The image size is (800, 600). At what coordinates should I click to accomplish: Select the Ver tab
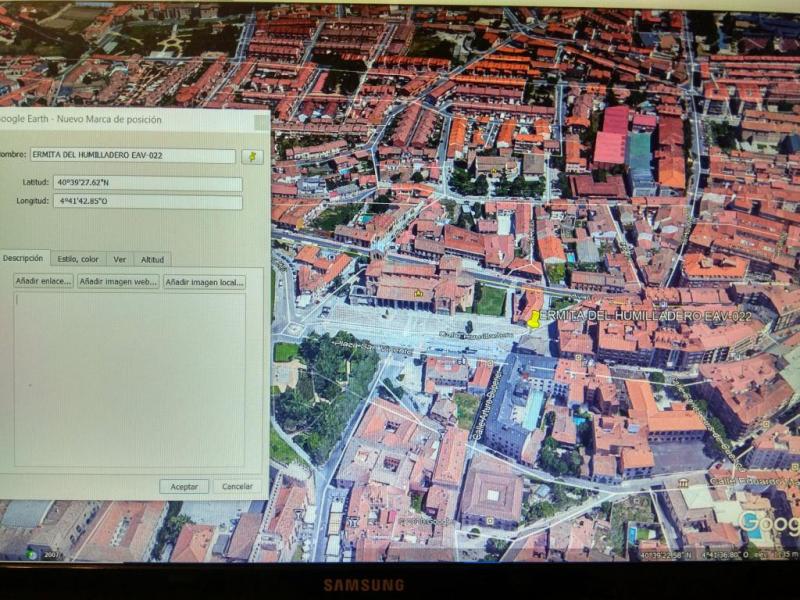point(120,259)
